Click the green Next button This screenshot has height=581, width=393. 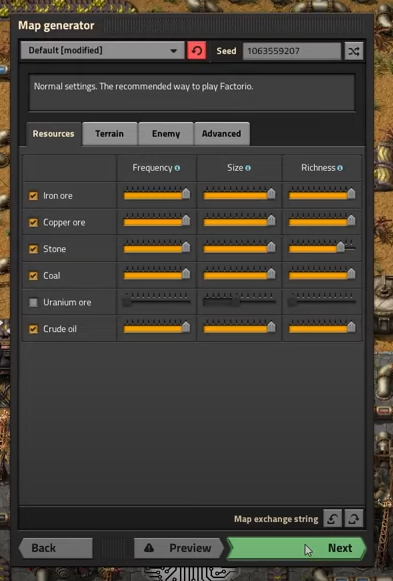[297, 548]
